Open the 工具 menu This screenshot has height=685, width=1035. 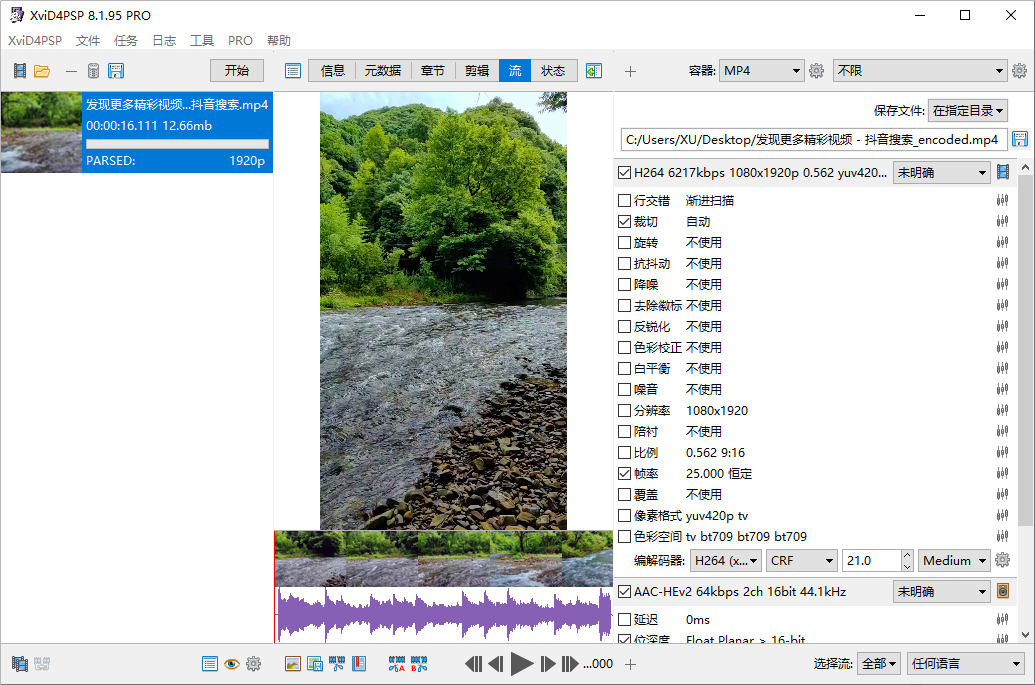coord(202,41)
